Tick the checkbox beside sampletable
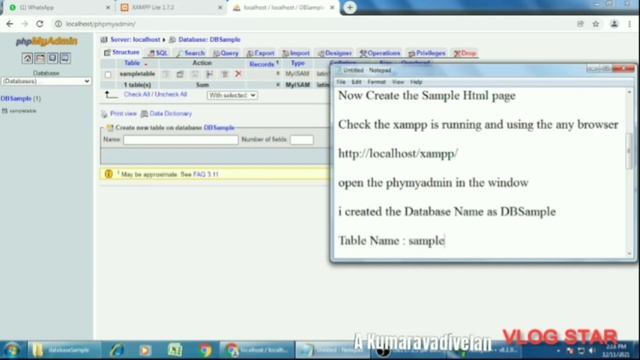Image resolution: width=640 pixels, height=360 pixels. point(108,75)
